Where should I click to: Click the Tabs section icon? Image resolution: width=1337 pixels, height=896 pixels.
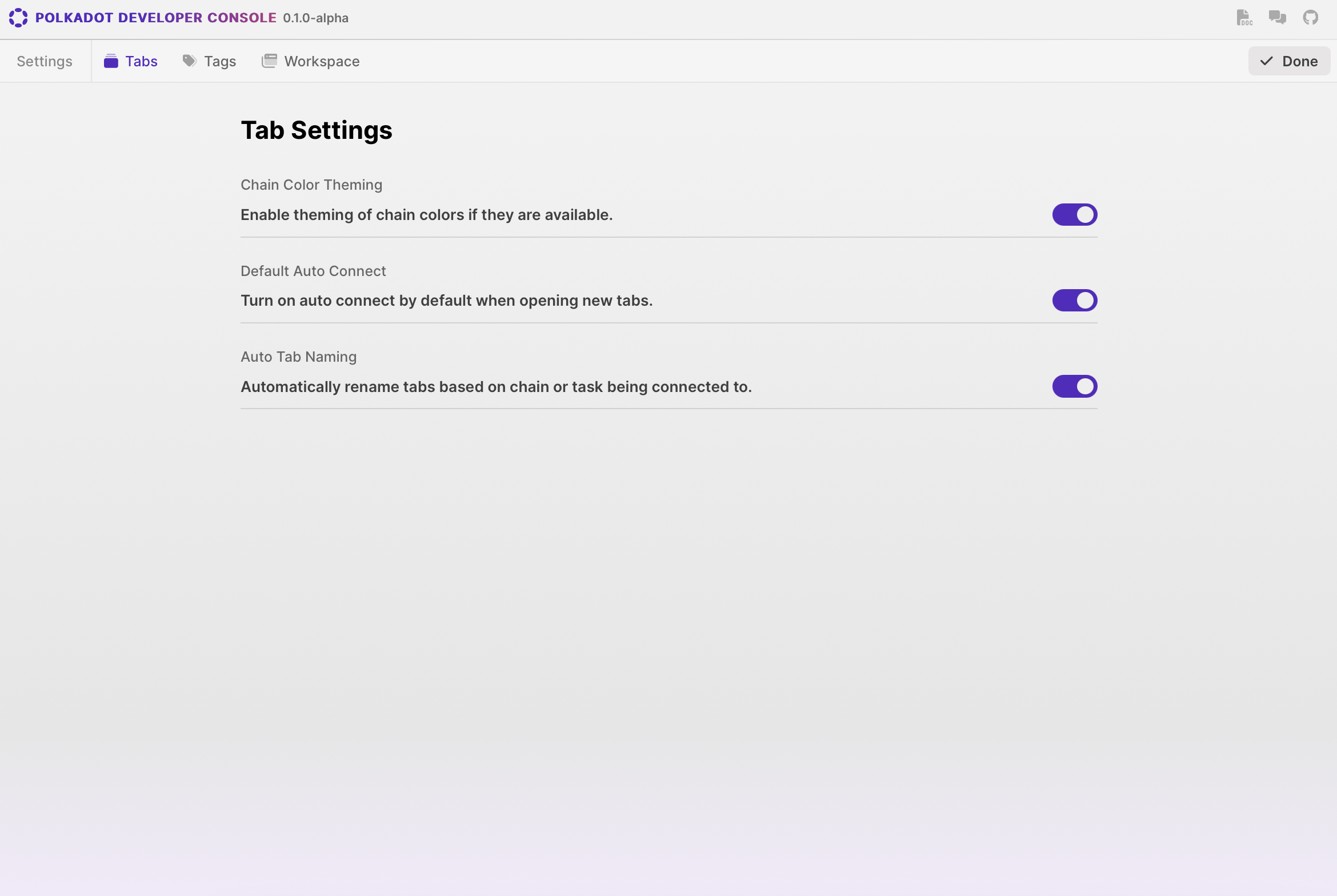pyautogui.click(x=110, y=60)
